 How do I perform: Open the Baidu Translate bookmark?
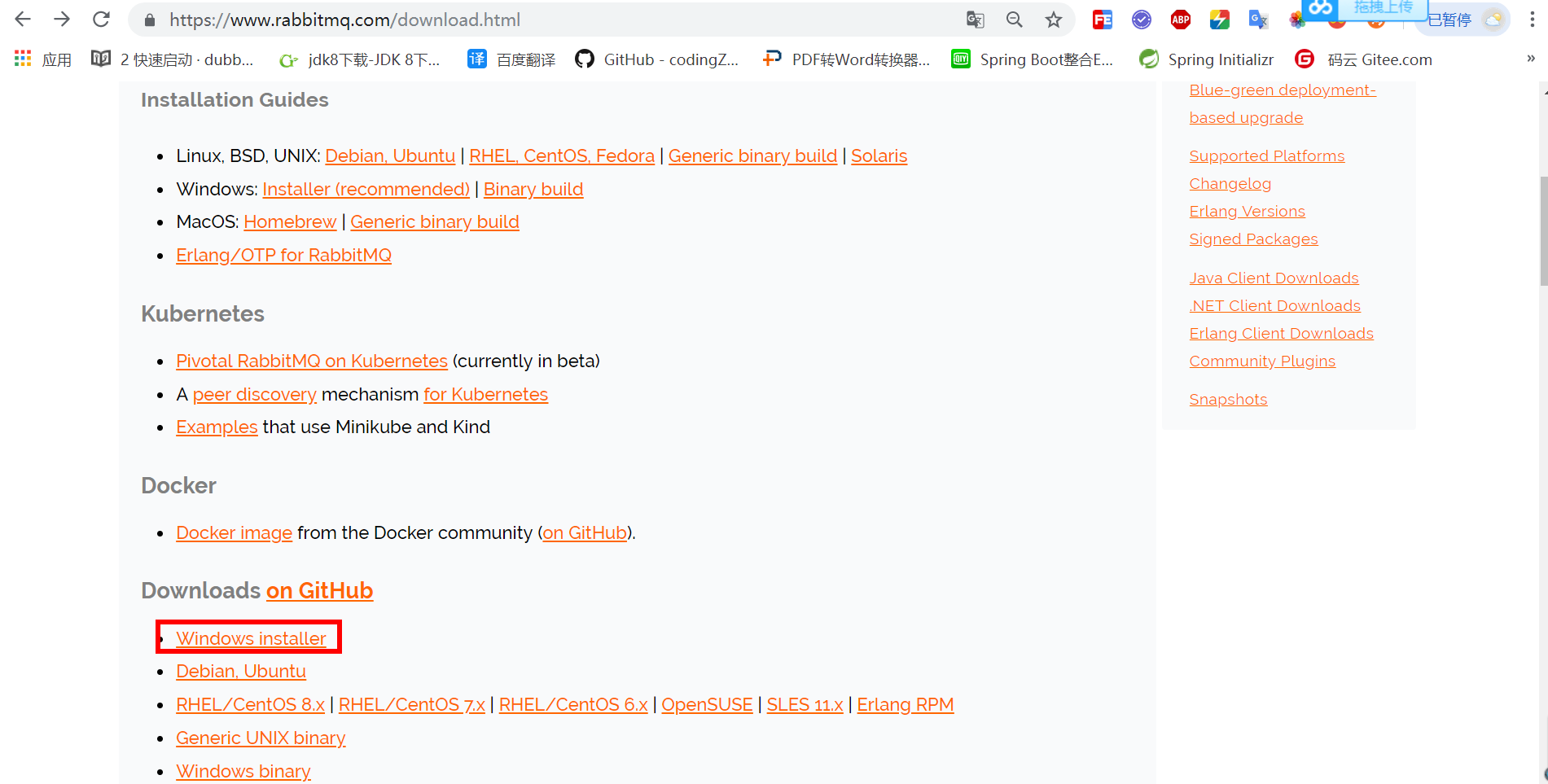tap(511, 59)
